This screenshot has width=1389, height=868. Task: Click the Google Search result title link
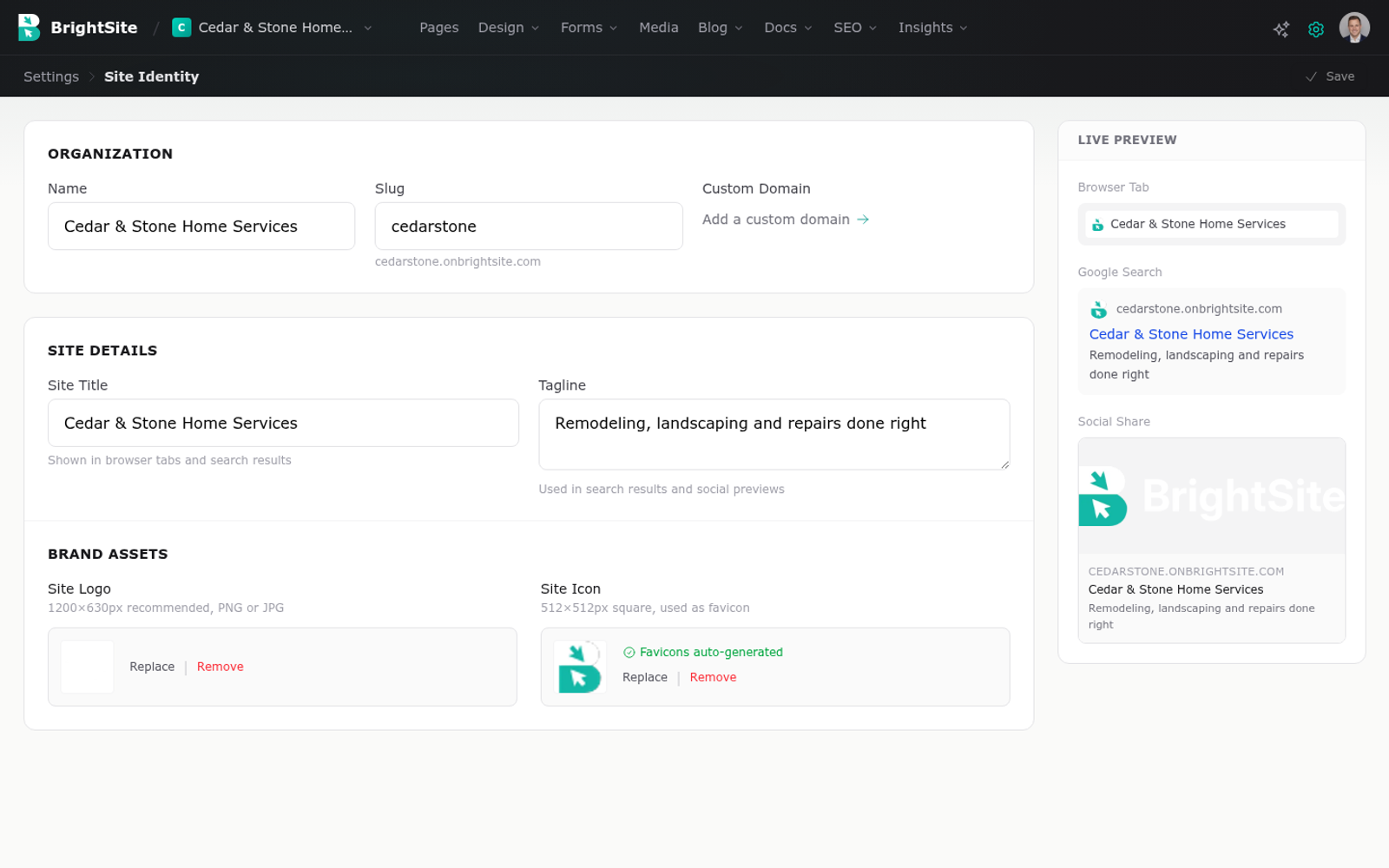coord(1191,334)
